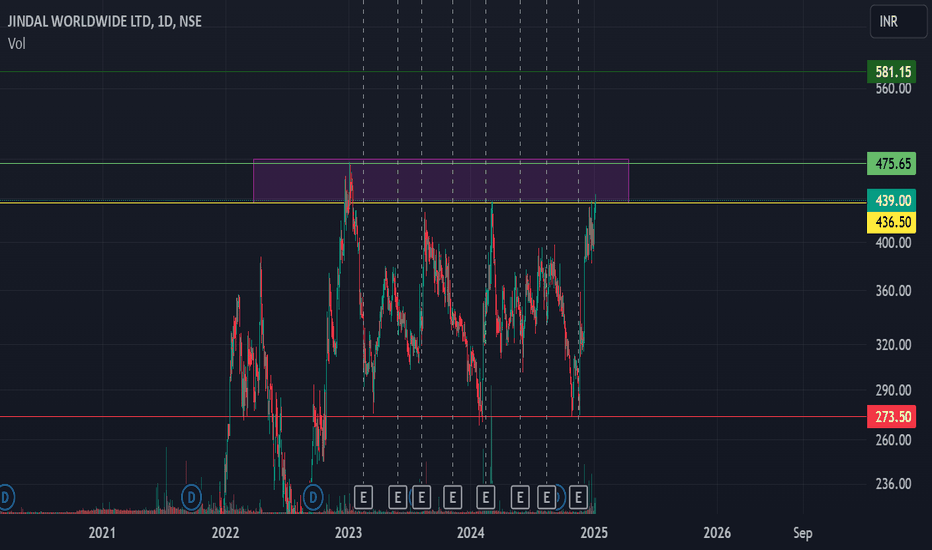Click the 439.00 current price label
This screenshot has height=550, width=932.
(891, 200)
